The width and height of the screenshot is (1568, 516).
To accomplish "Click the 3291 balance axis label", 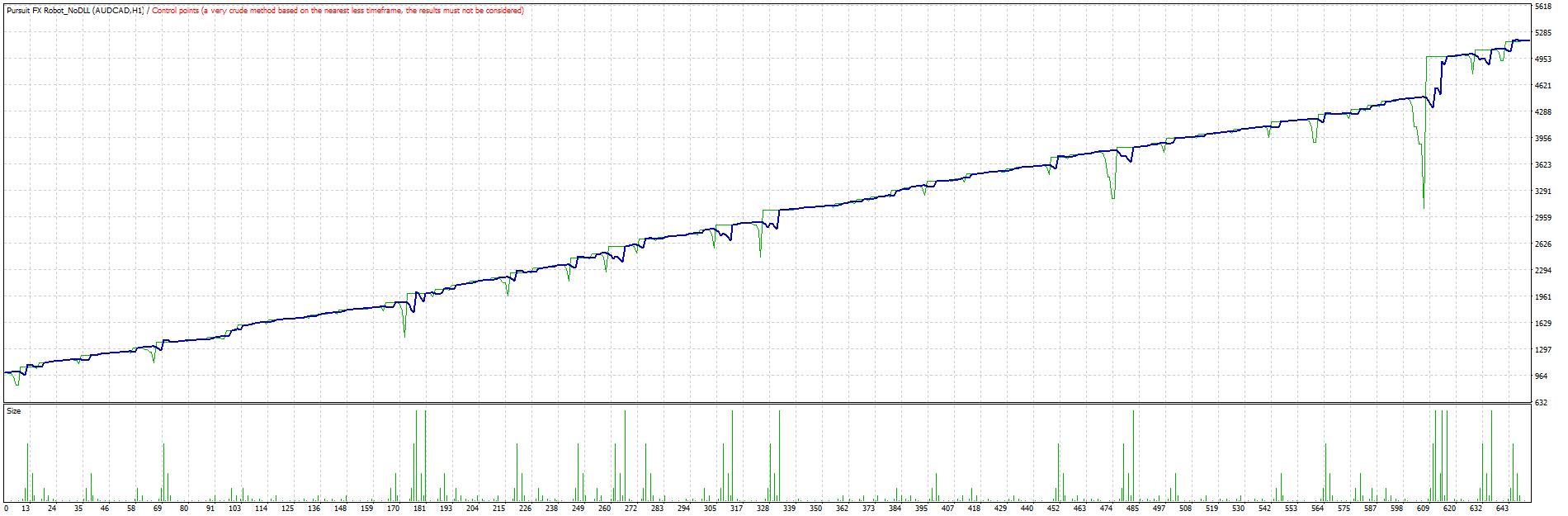I will point(1542,192).
